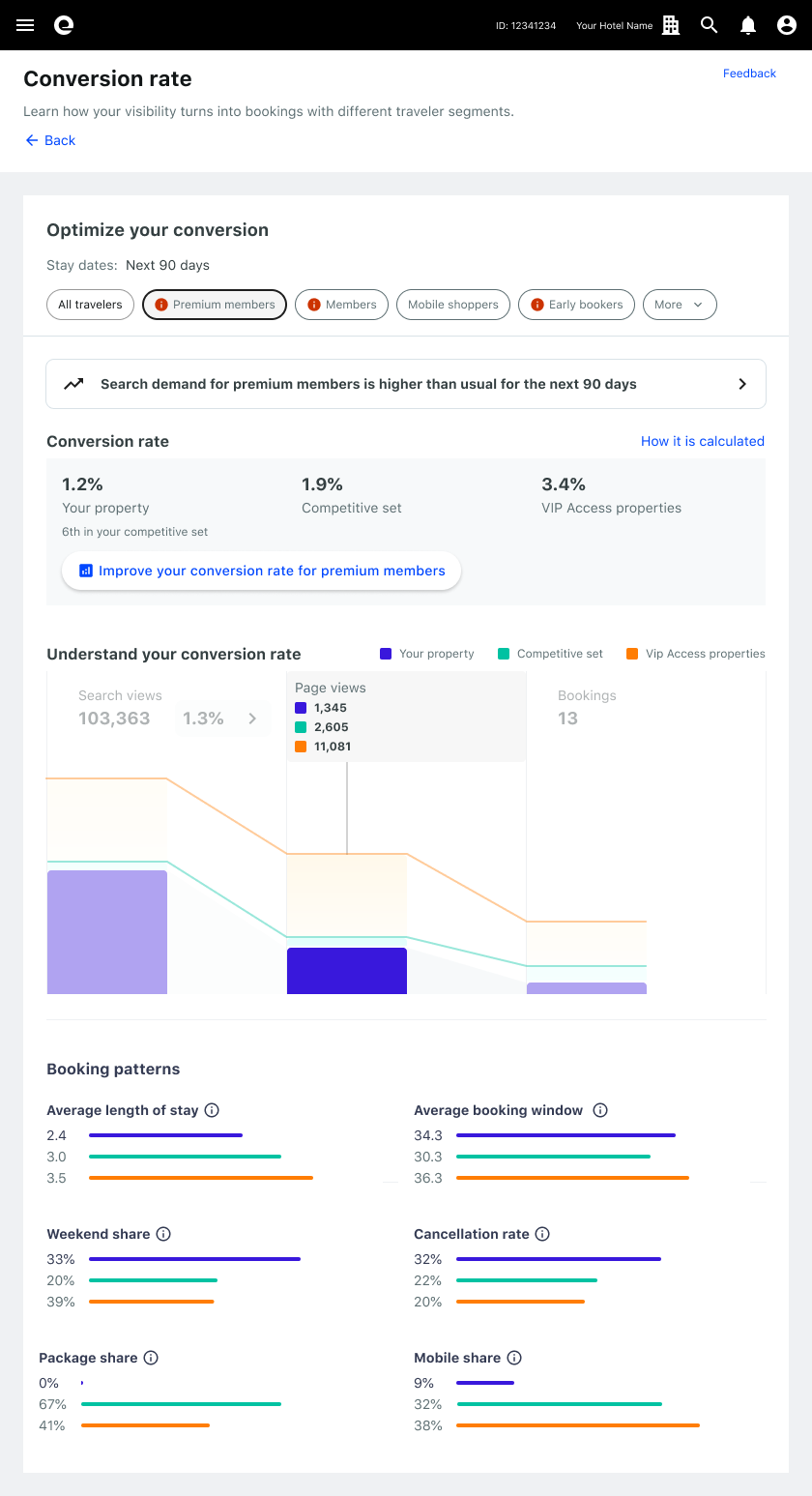Viewport: 812px width, 1496px height.
Task: Click Improve your conversion rate button
Action: point(261,571)
